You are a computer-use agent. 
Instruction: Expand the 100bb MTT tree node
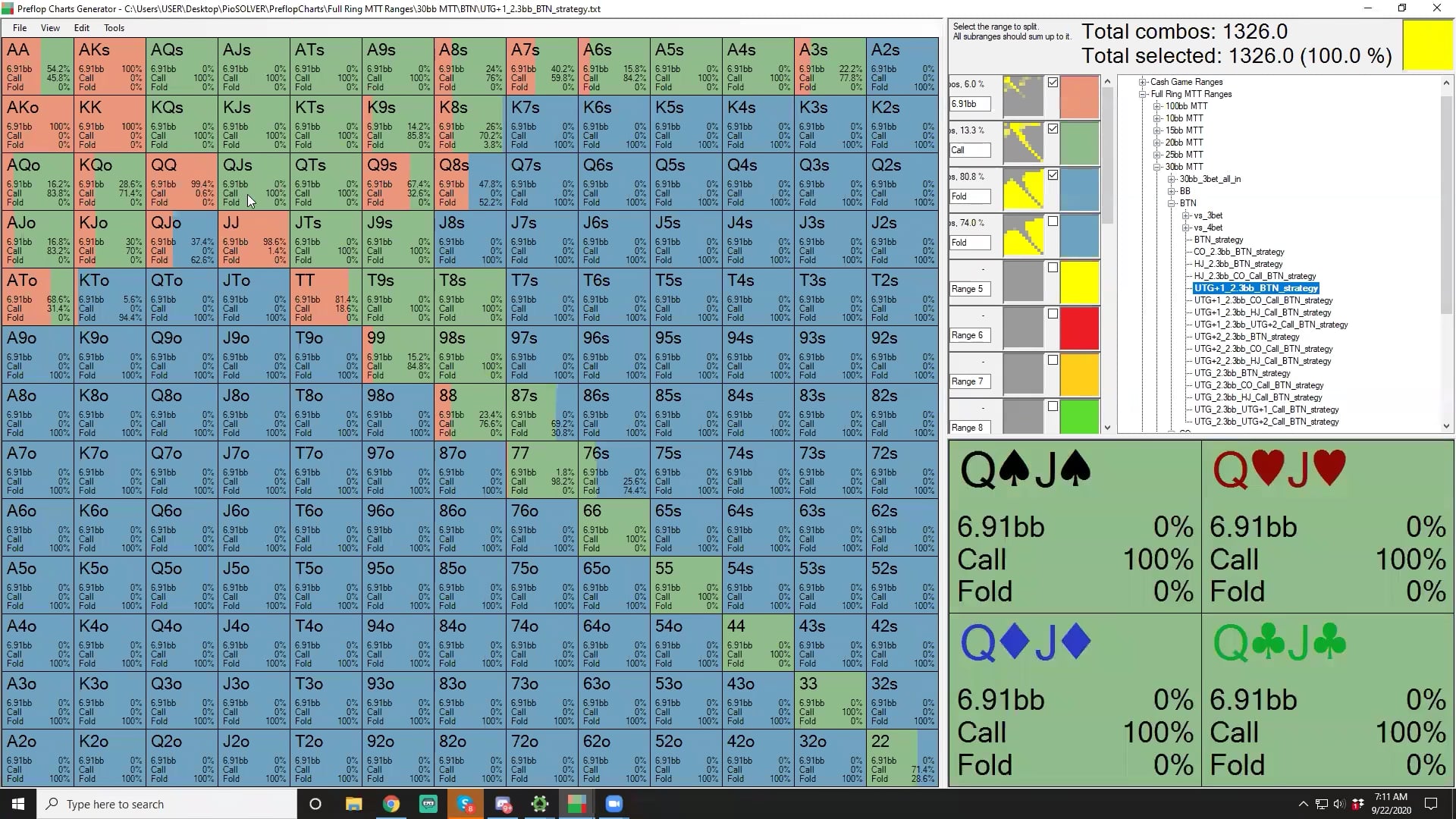[x=1157, y=106]
